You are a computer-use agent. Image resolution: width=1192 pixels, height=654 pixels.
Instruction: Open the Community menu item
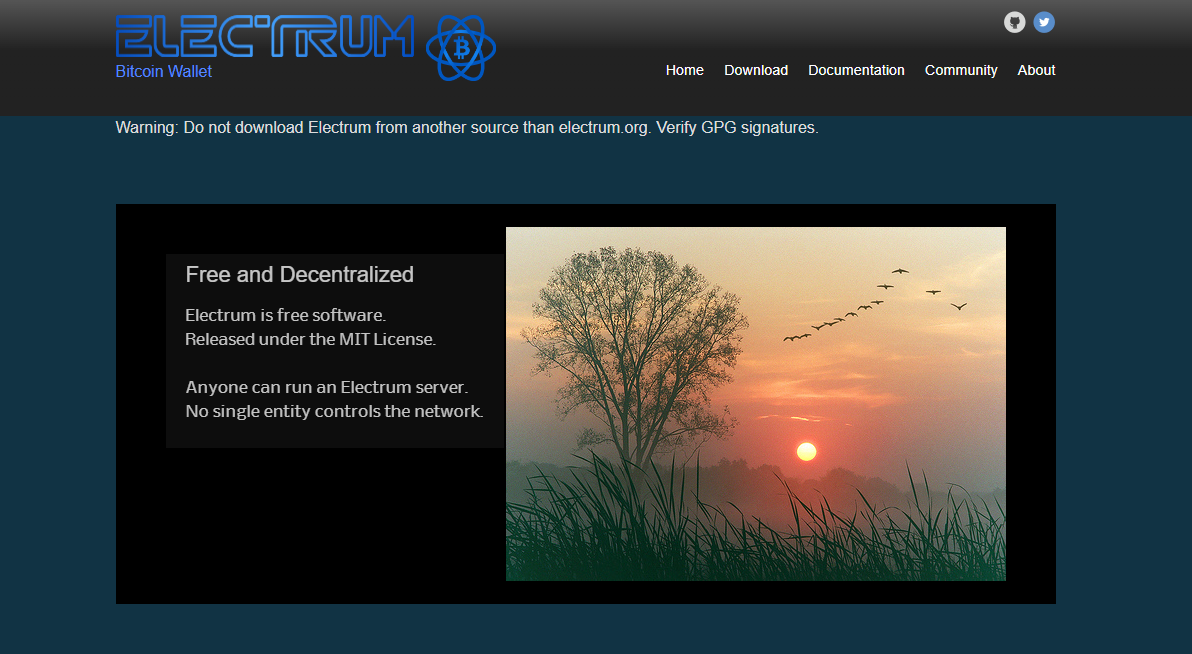[961, 70]
